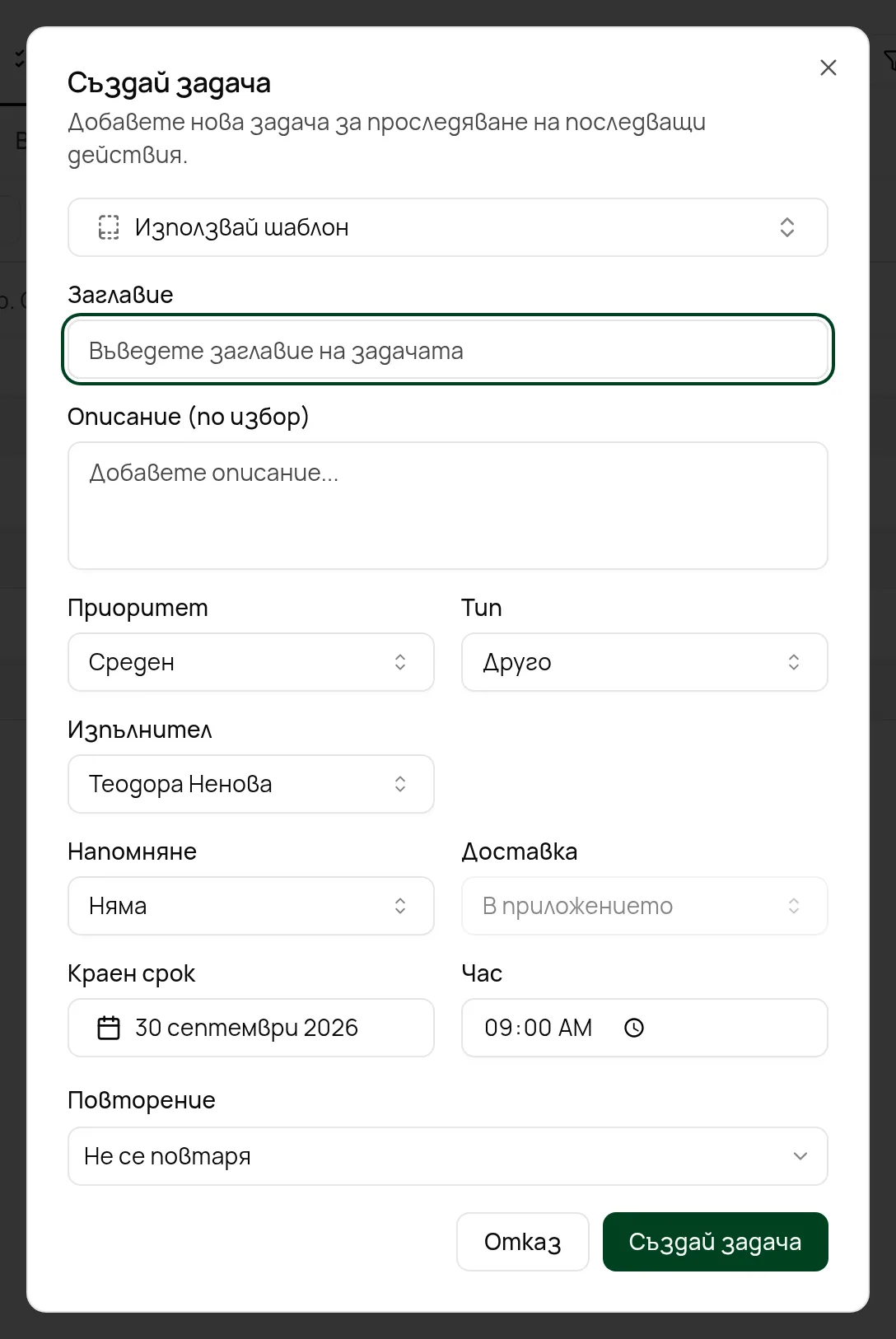
Task: Open the Тип dropdown showing Друго
Action: tap(645, 662)
